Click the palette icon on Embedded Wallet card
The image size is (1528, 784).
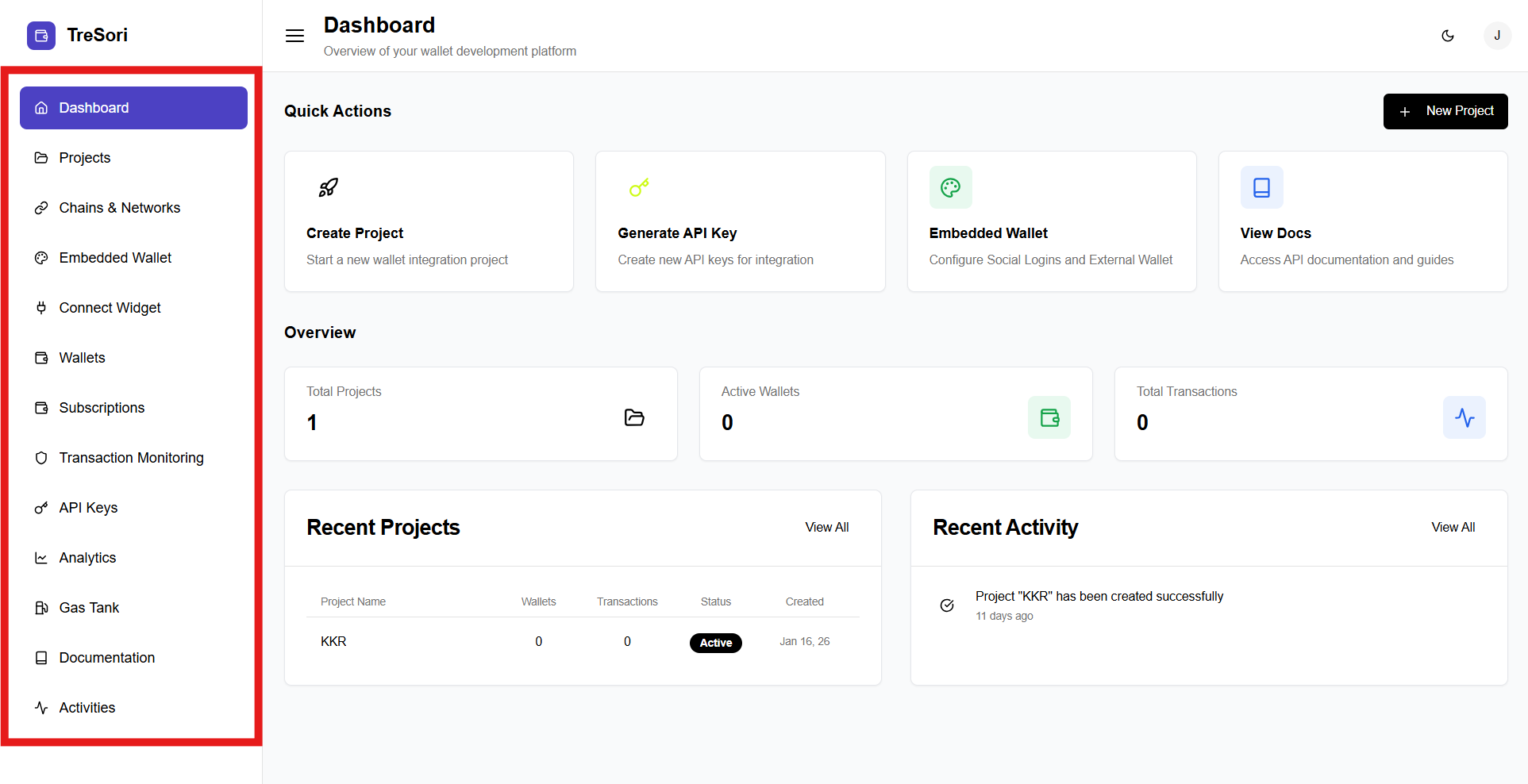tap(950, 187)
